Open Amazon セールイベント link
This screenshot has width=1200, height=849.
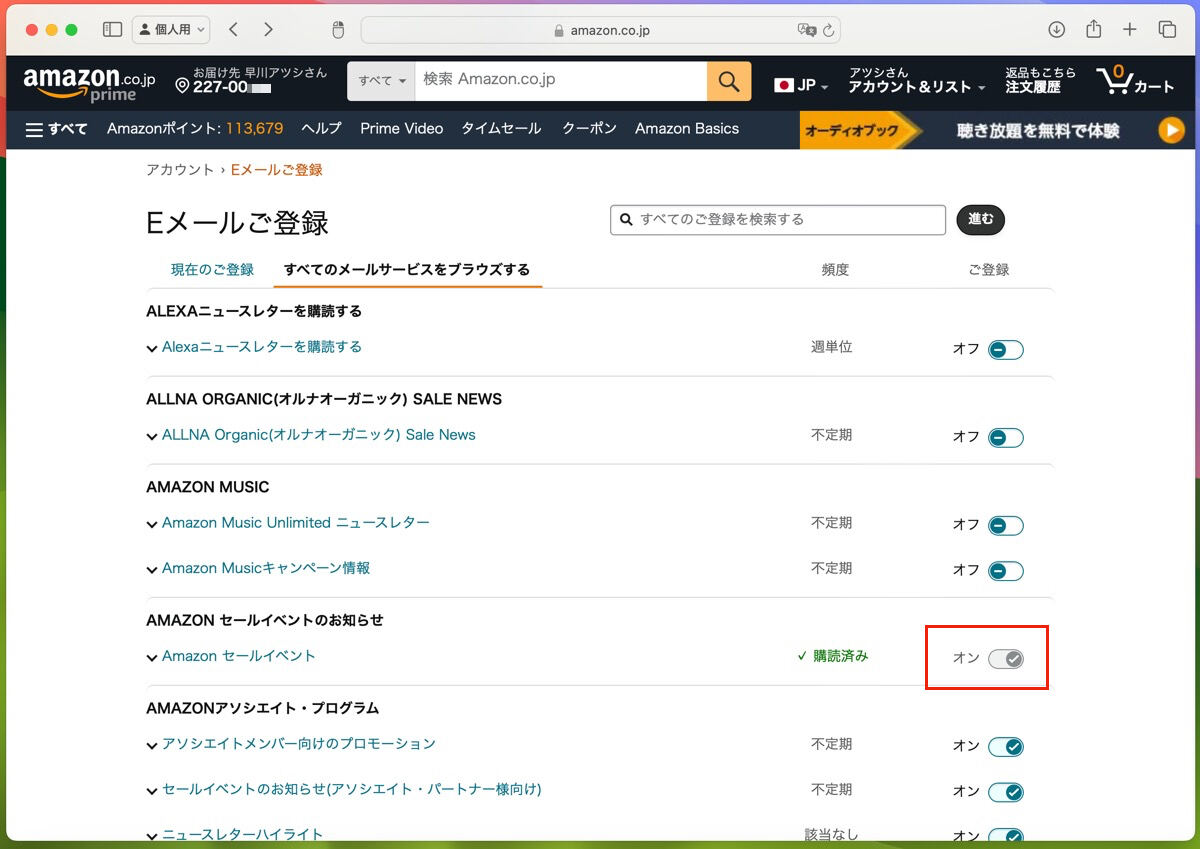(239, 656)
